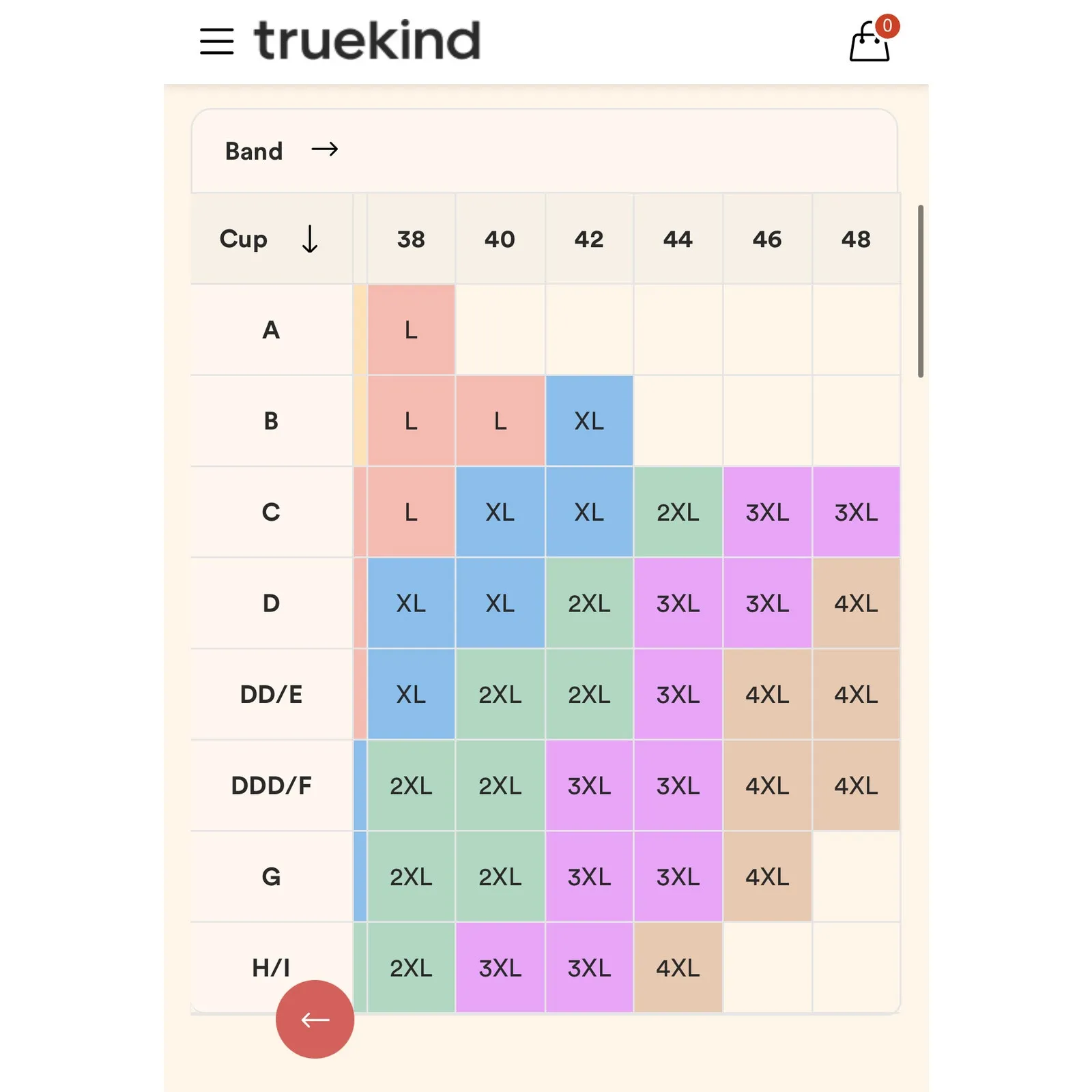This screenshot has height=1092, width=1092.
Task: Click the 4XL cell for 46G
Action: tap(767, 876)
